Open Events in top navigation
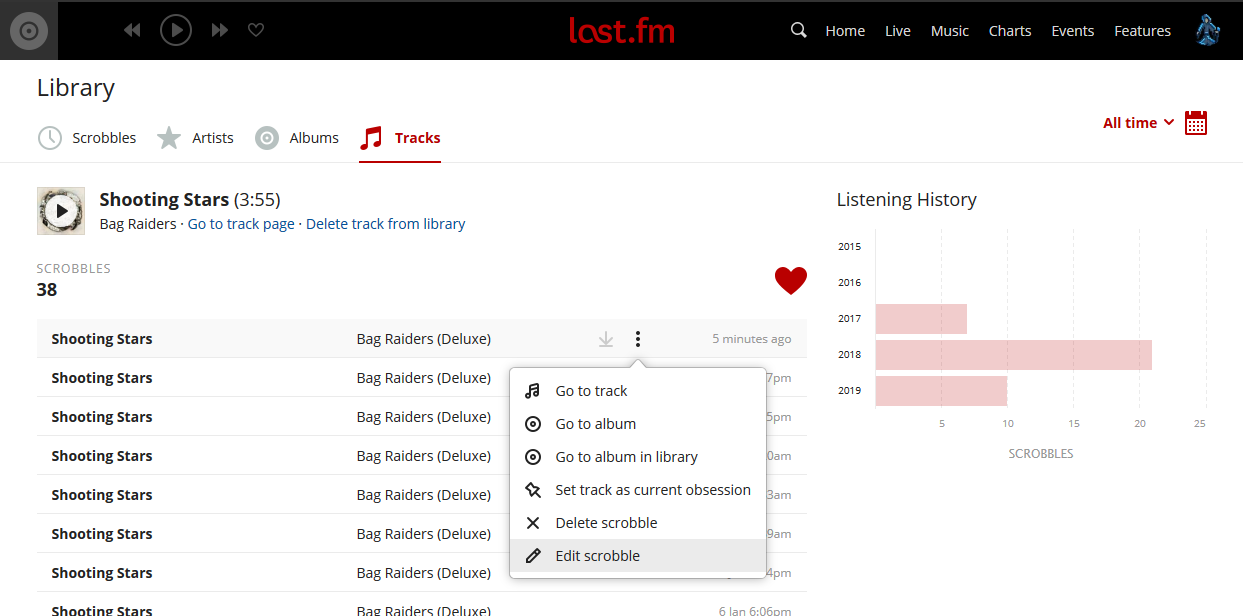1243x616 pixels. 1072,31
